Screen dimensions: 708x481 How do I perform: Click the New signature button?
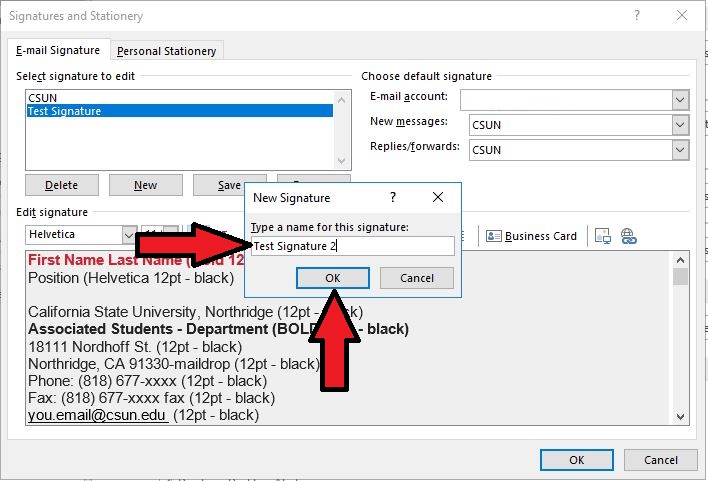tap(146, 185)
